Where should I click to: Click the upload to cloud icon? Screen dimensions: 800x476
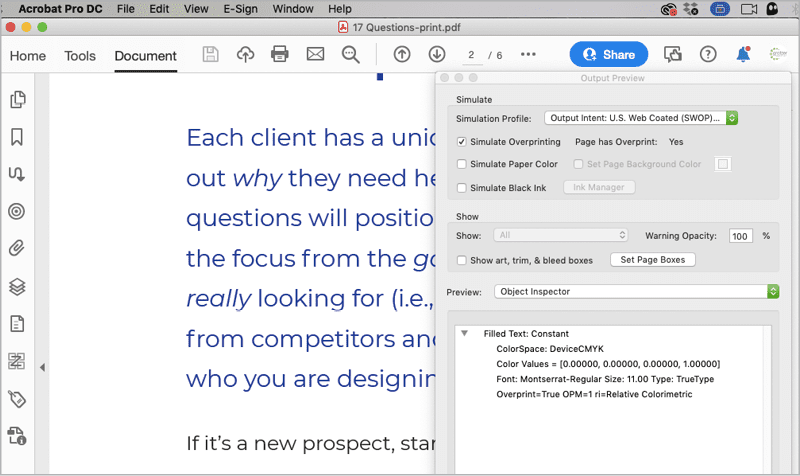pyautogui.click(x=245, y=55)
